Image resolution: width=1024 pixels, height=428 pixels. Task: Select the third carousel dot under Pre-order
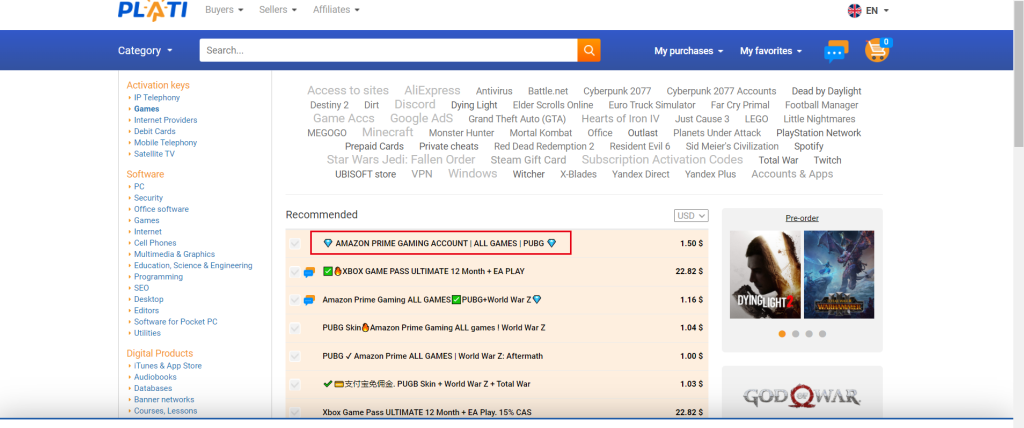(809, 334)
